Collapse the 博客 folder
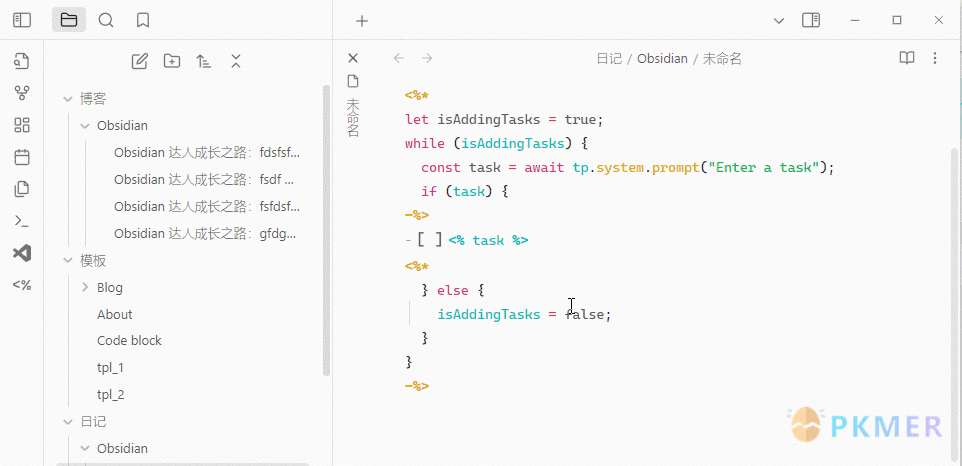Image resolution: width=962 pixels, height=466 pixels. 68,99
